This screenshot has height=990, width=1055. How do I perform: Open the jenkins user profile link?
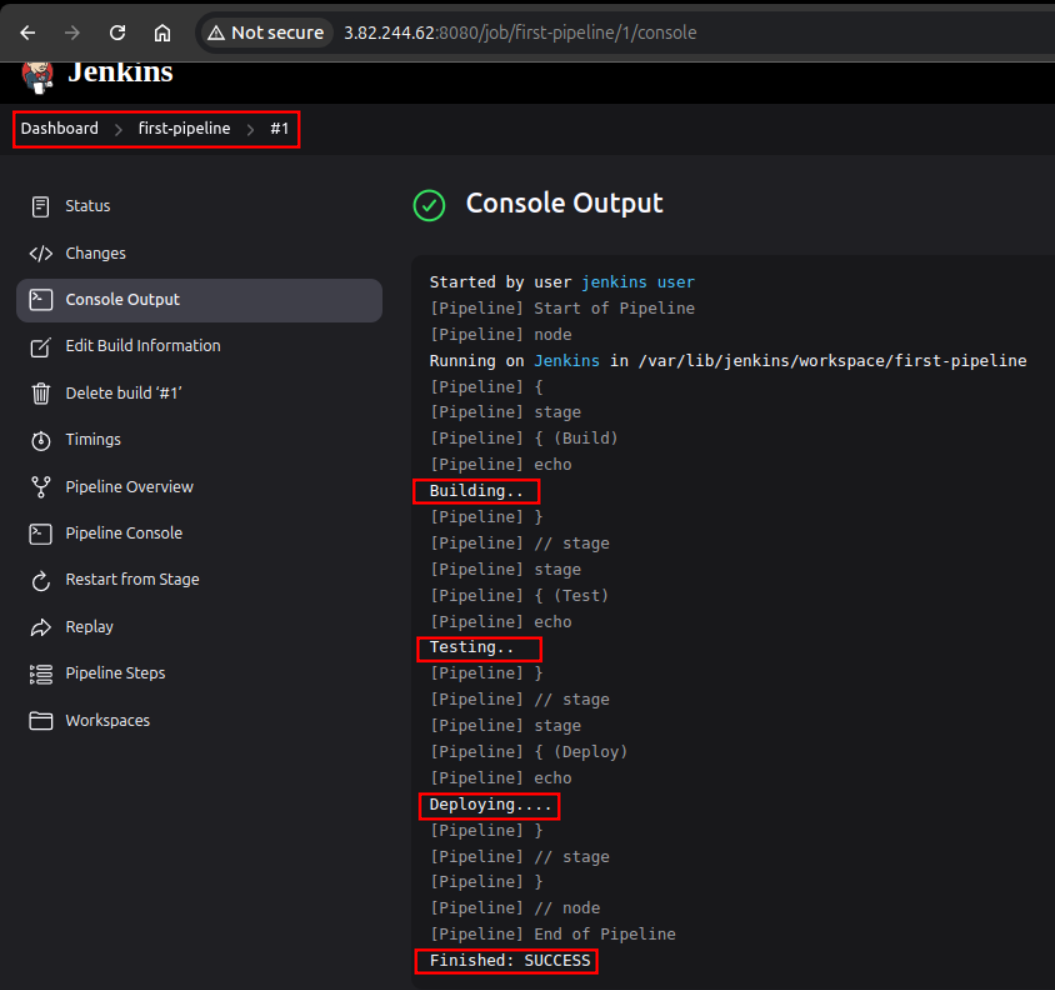[638, 282]
